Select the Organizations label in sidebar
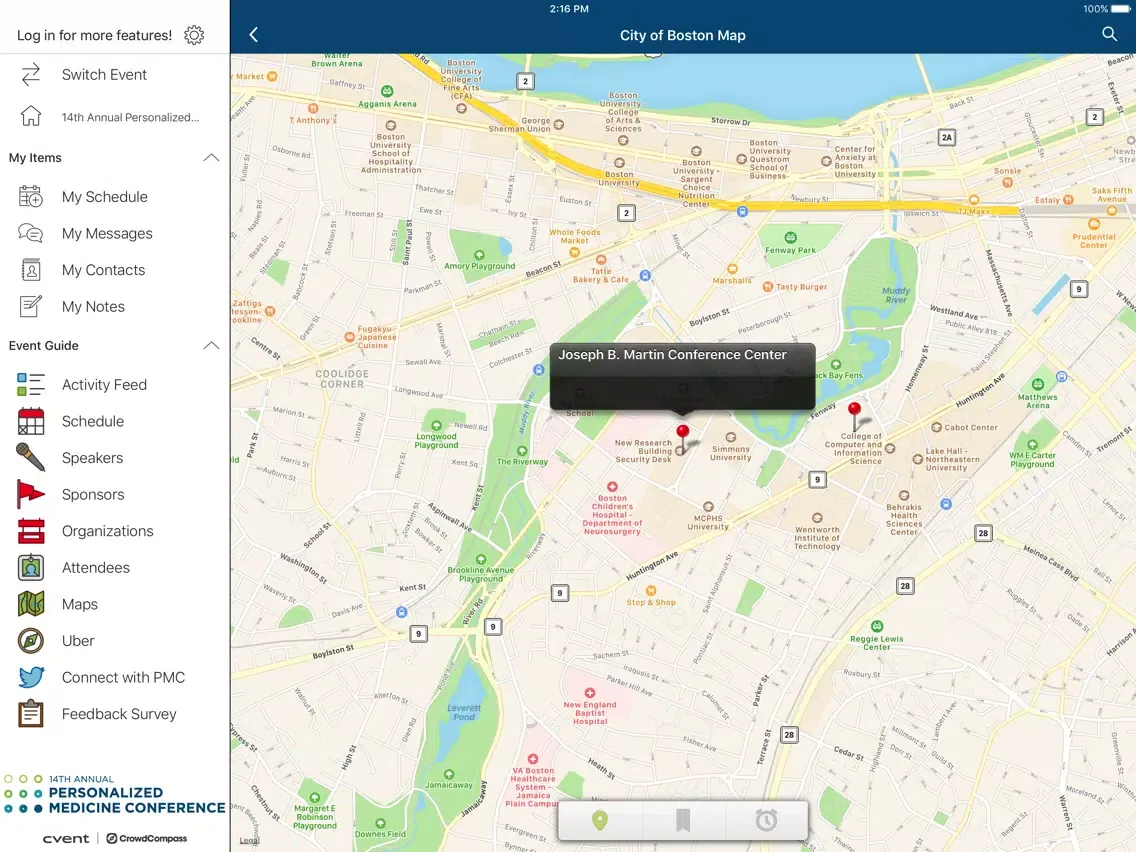 [107, 531]
